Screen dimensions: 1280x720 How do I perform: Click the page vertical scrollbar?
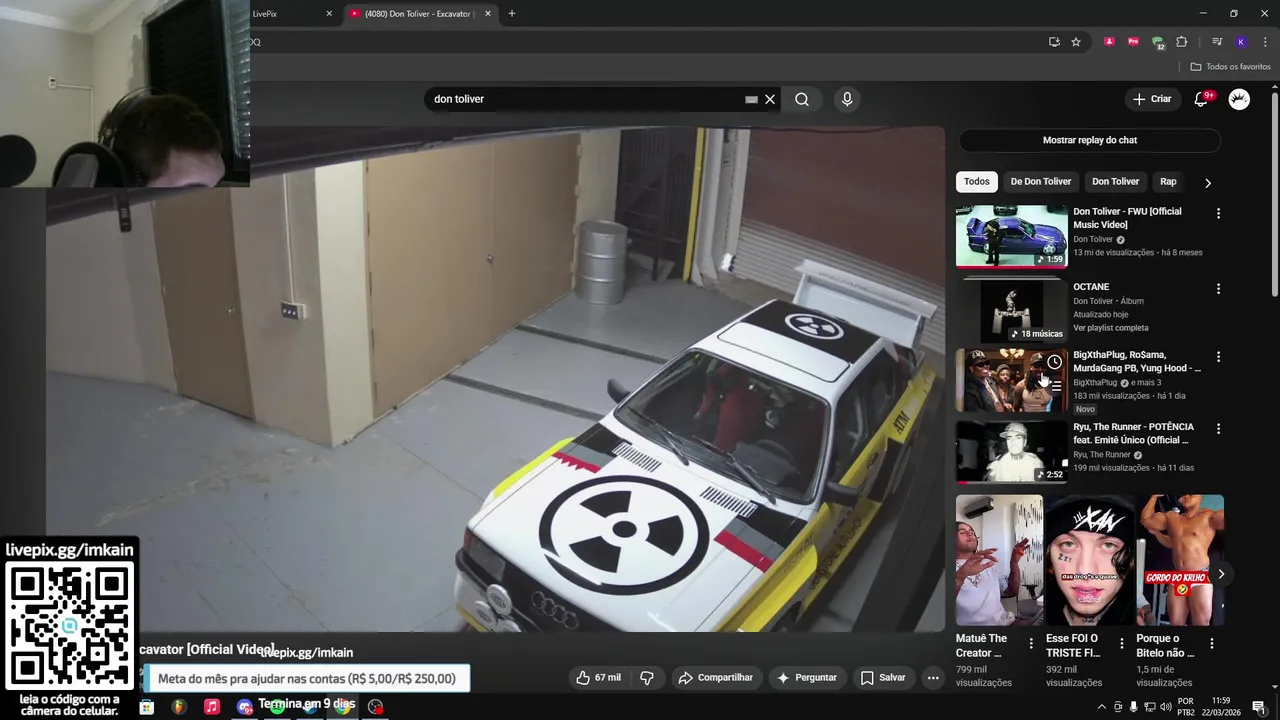pyautogui.click(x=1274, y=195)
